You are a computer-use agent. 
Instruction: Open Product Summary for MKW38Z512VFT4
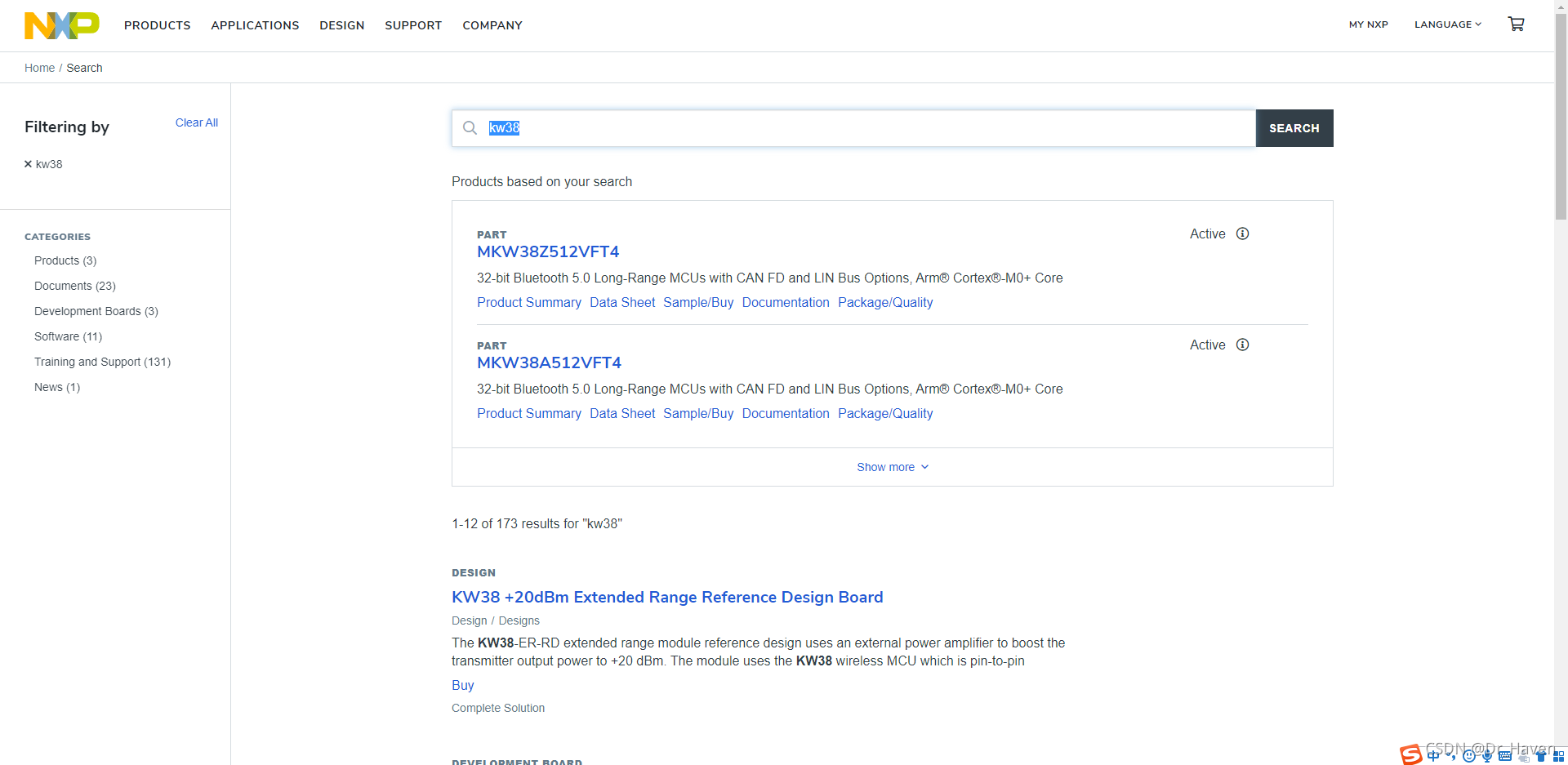tap(529, 302)
